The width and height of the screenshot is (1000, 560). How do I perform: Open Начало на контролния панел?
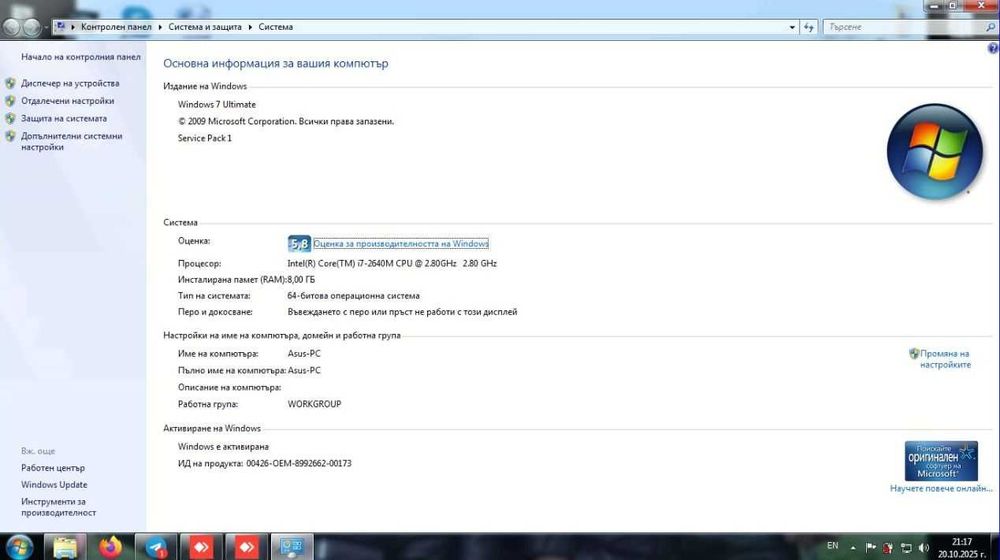tap(80, 57)
